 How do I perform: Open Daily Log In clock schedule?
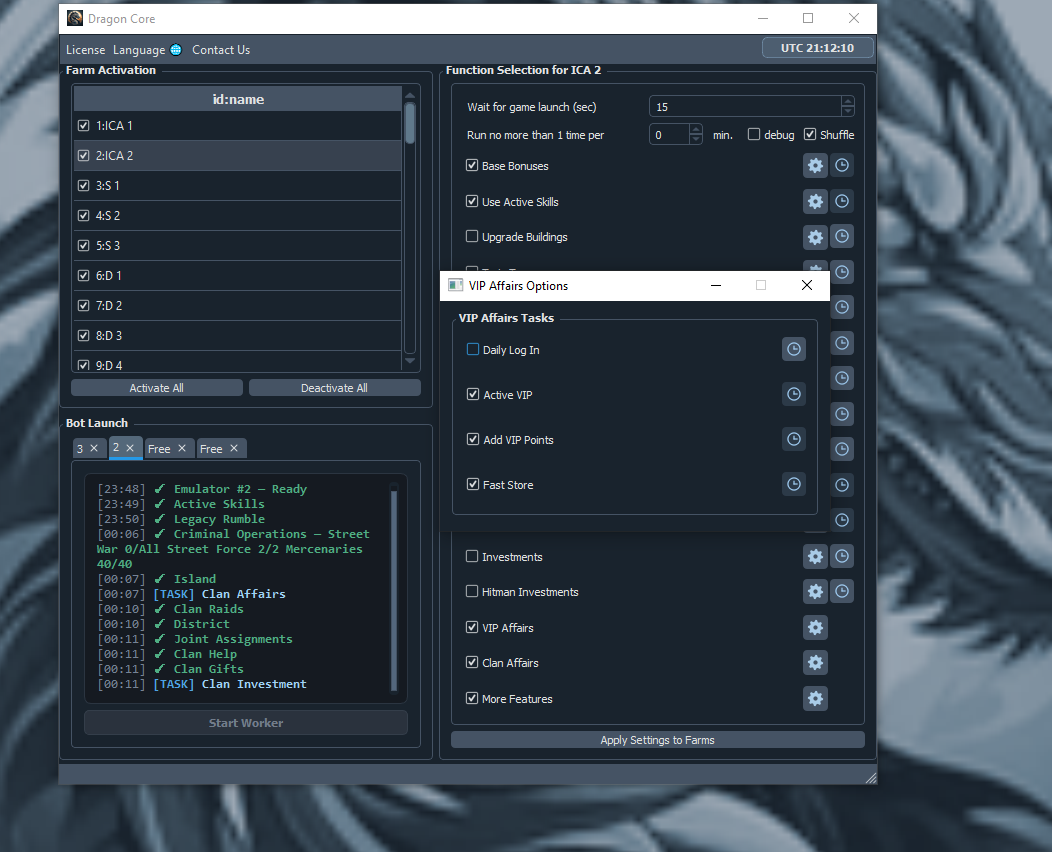click(x=794, y=349)
